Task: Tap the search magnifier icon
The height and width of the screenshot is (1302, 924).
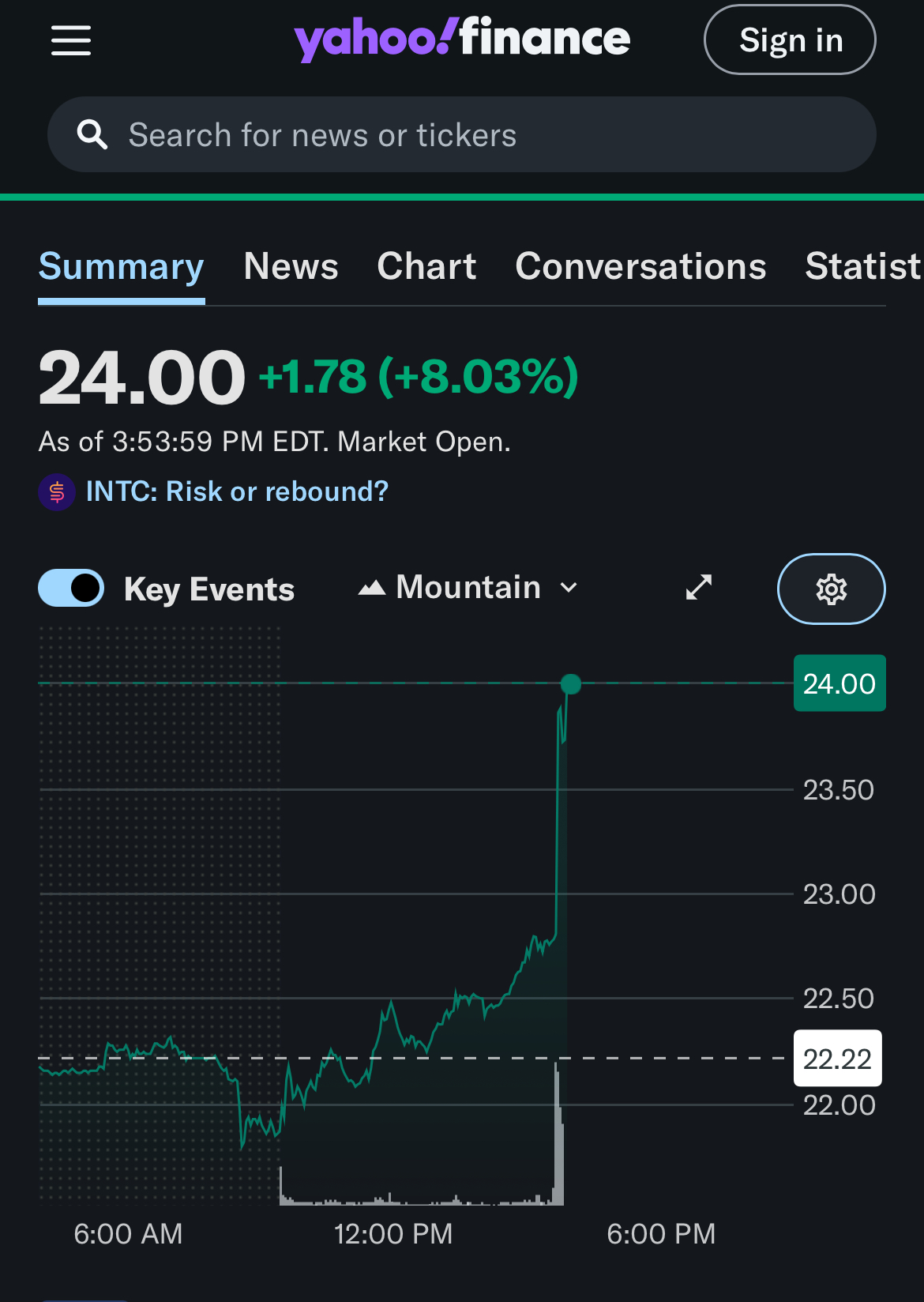Action: click(92, 135)
